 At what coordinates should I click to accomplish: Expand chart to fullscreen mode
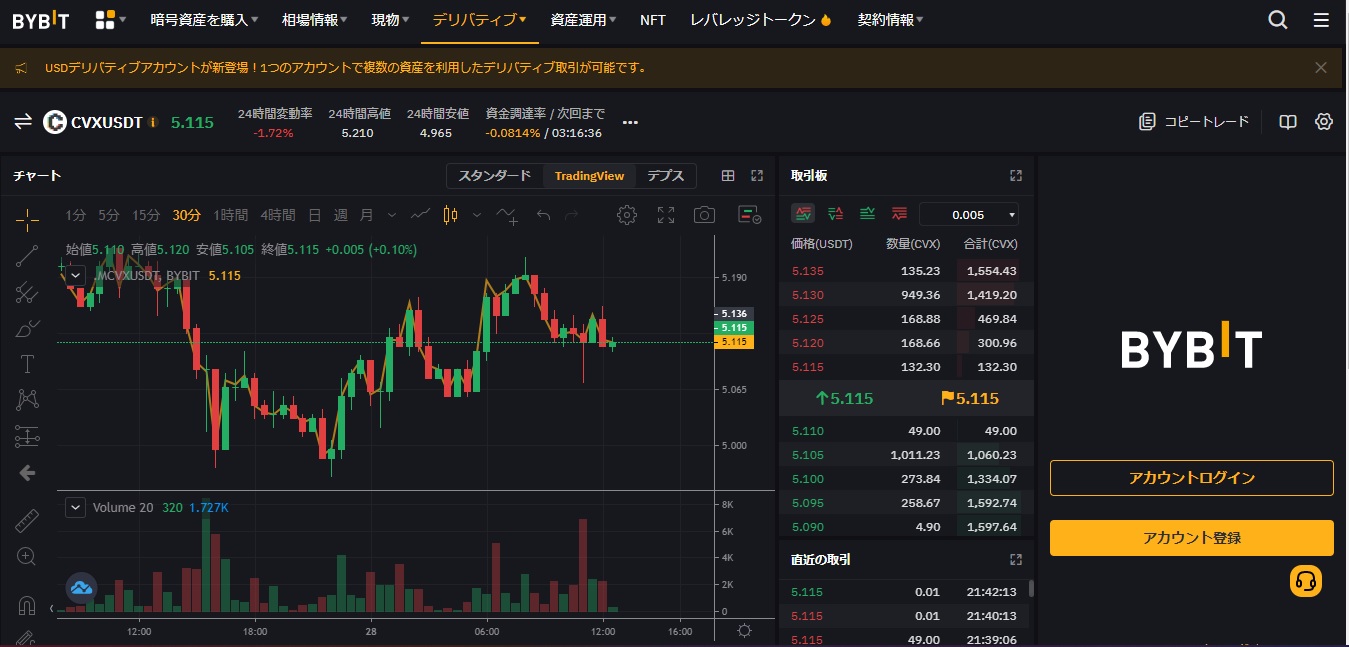point(665,214)
